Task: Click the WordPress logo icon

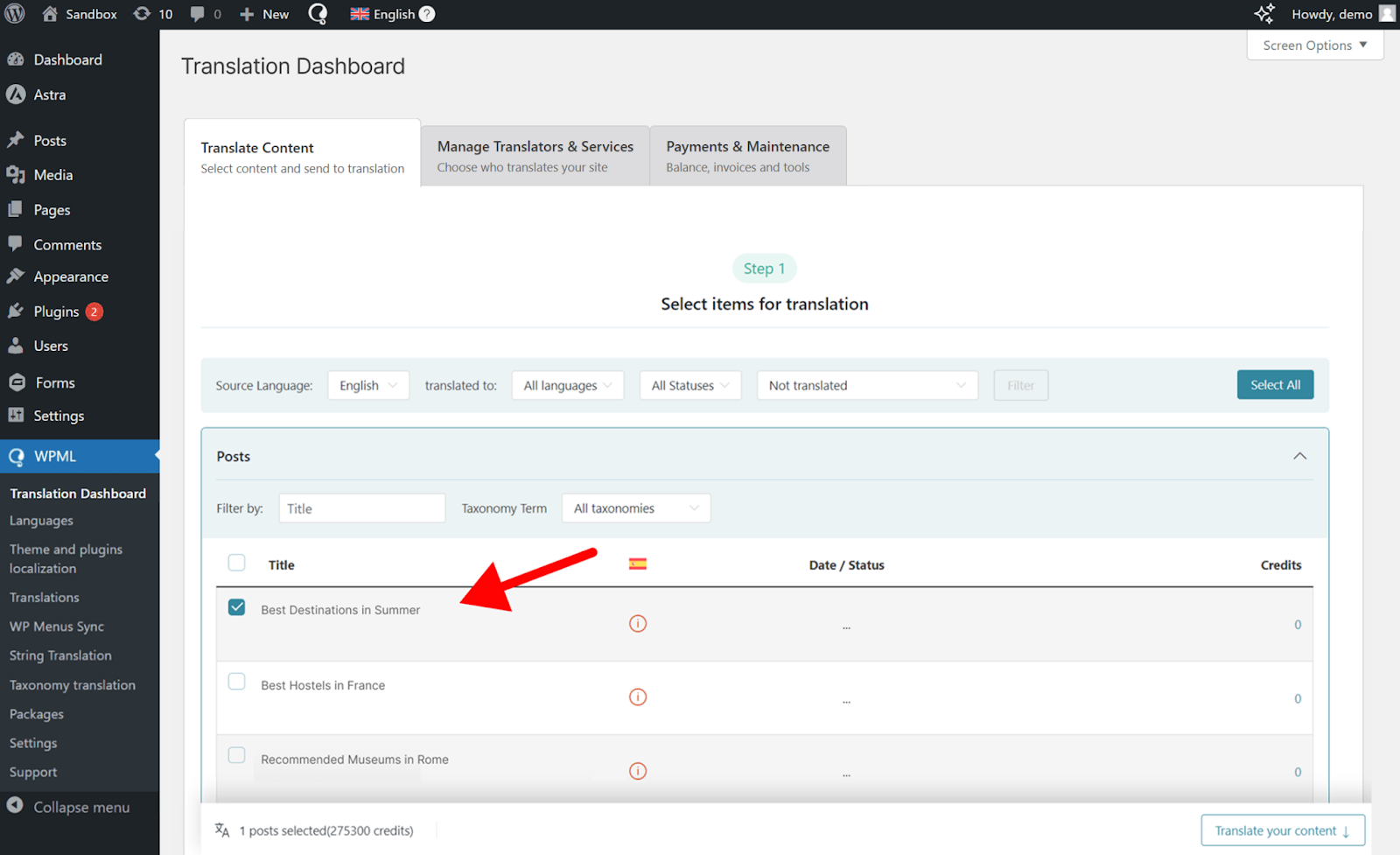Action: [15, 14]
